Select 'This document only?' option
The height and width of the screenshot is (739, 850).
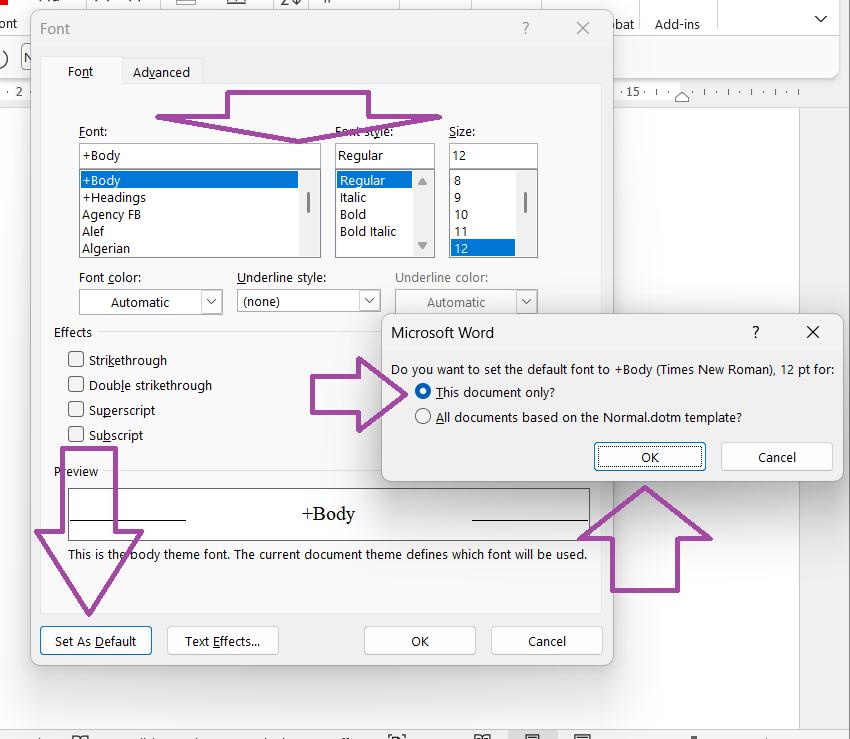(x=423, y=391)
